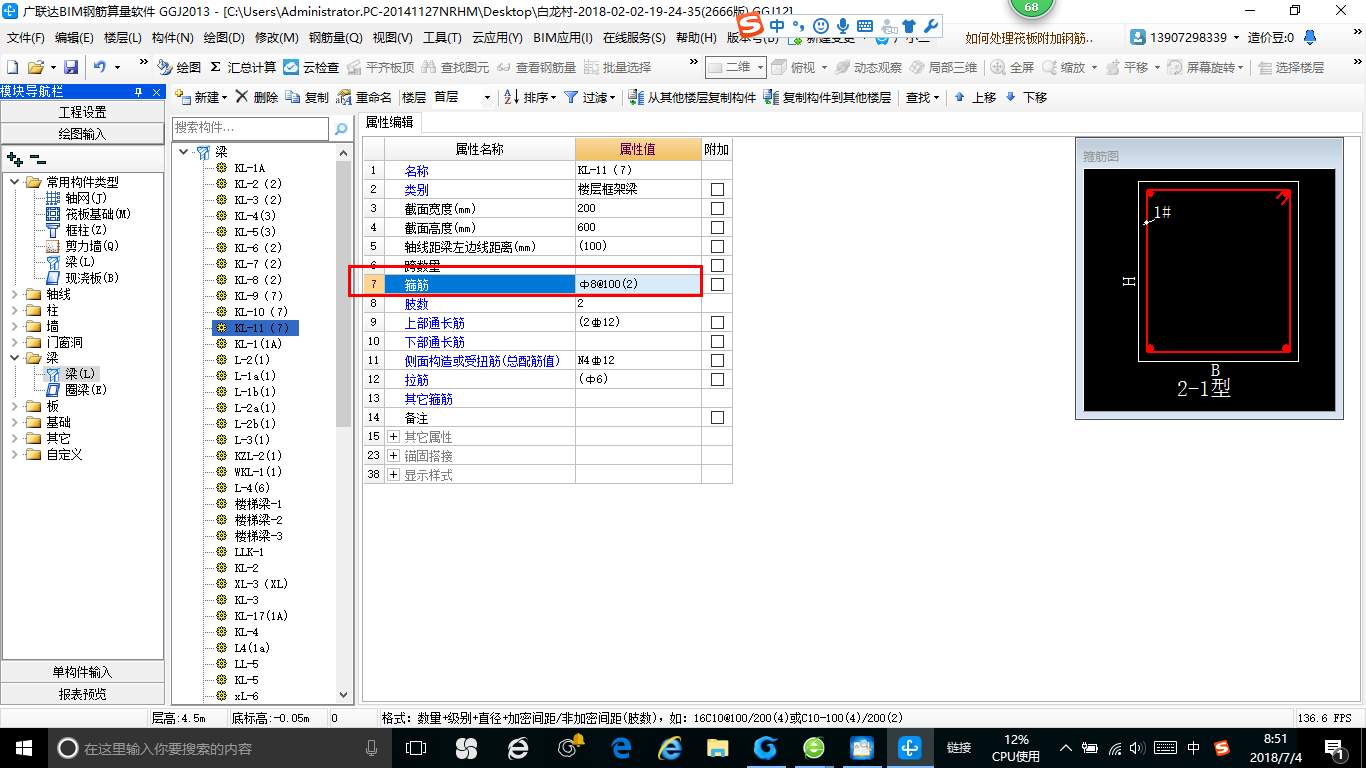
Task: Expand 其它属性 group
Action: click(394, 437)
